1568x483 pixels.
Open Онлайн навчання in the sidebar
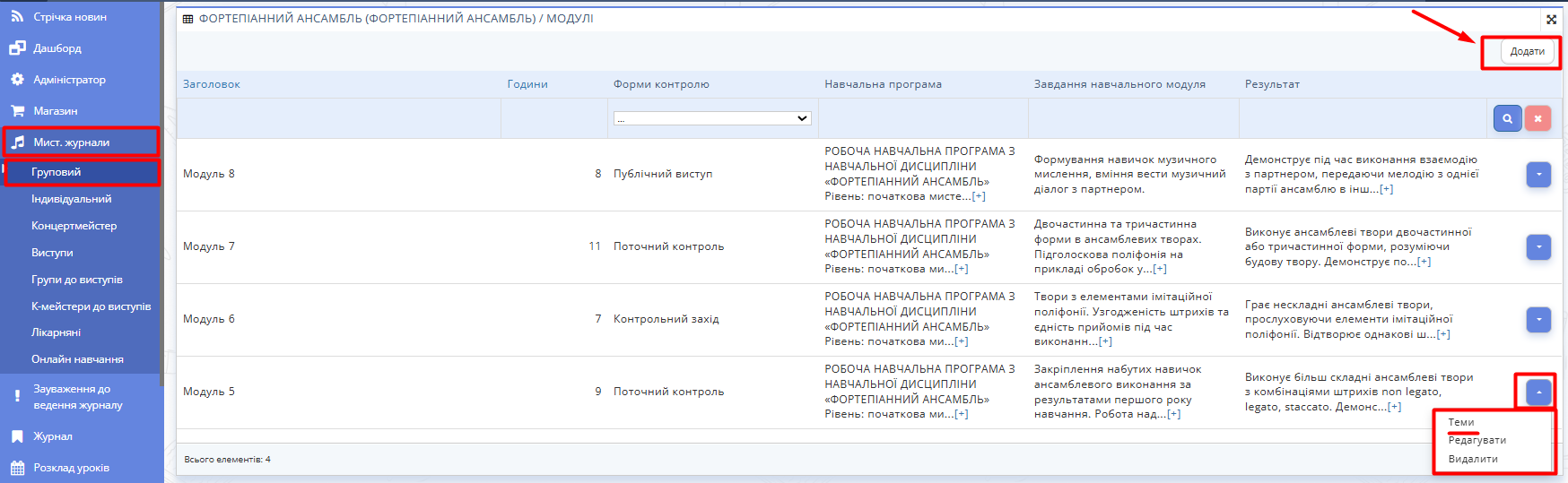tap(77, 359)
